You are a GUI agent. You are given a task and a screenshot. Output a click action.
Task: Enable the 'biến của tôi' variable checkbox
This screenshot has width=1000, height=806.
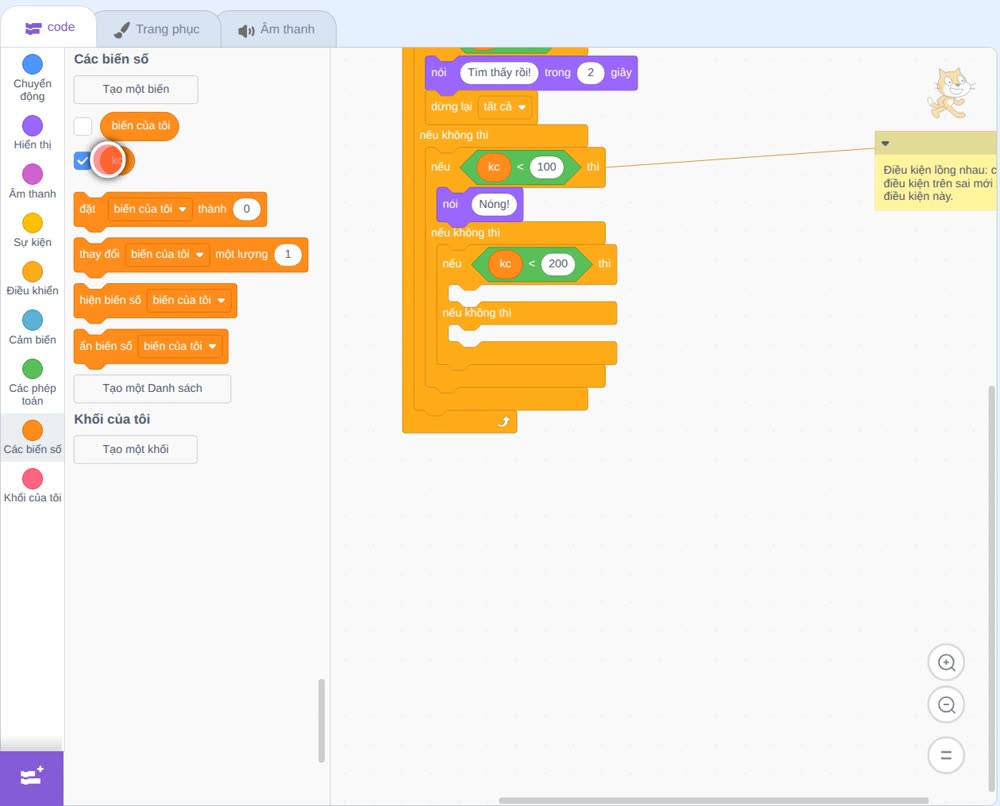point(83,126)
